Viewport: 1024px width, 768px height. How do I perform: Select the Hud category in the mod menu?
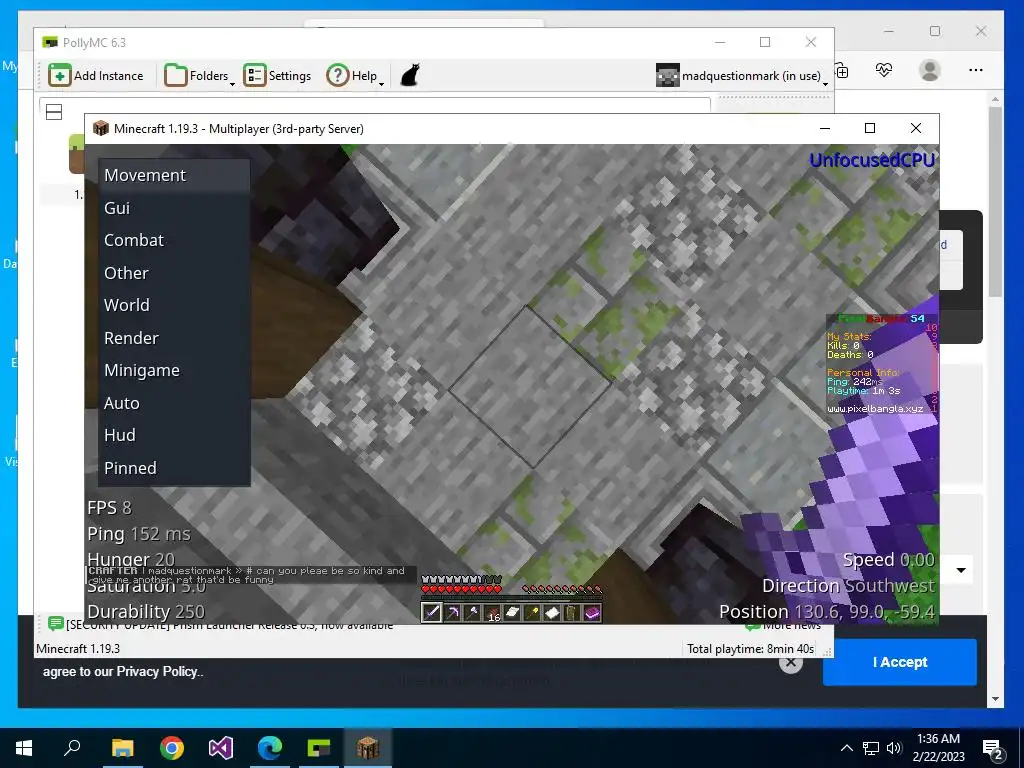point(174,435)
